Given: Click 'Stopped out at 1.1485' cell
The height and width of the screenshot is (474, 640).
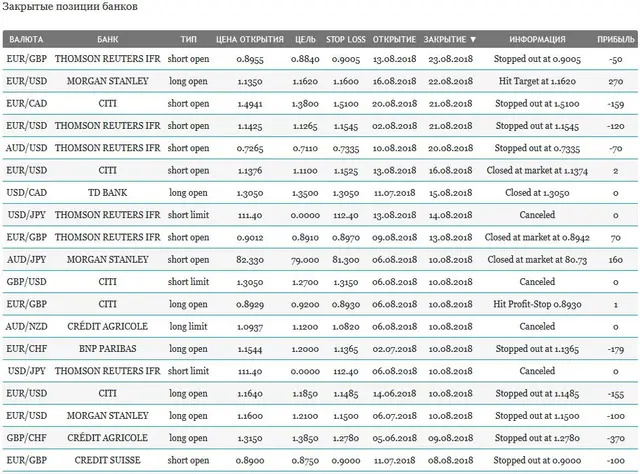Looking at the screenshot, I should pos(537,393).
